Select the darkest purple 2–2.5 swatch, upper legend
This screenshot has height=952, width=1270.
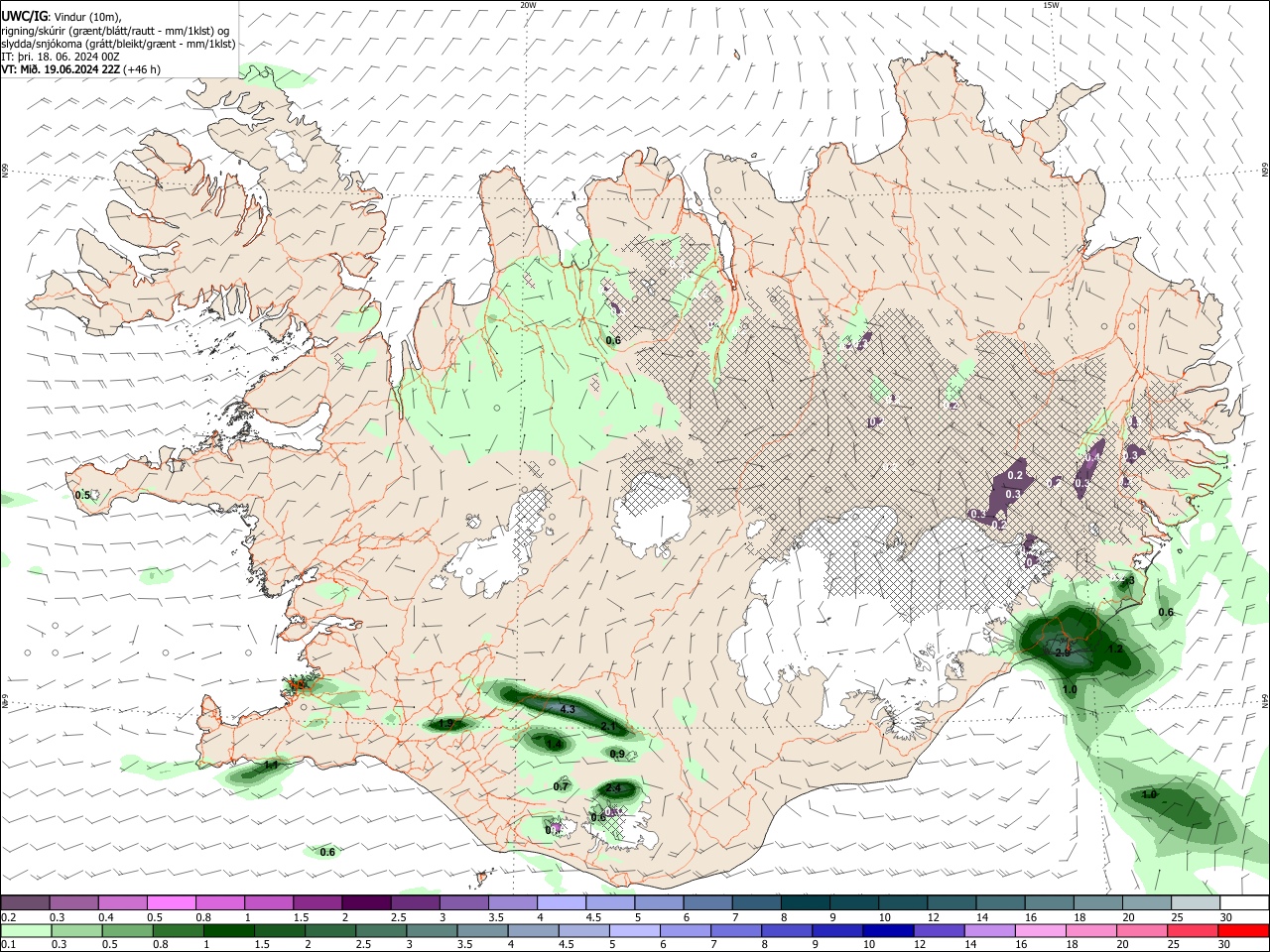[367, 902]
